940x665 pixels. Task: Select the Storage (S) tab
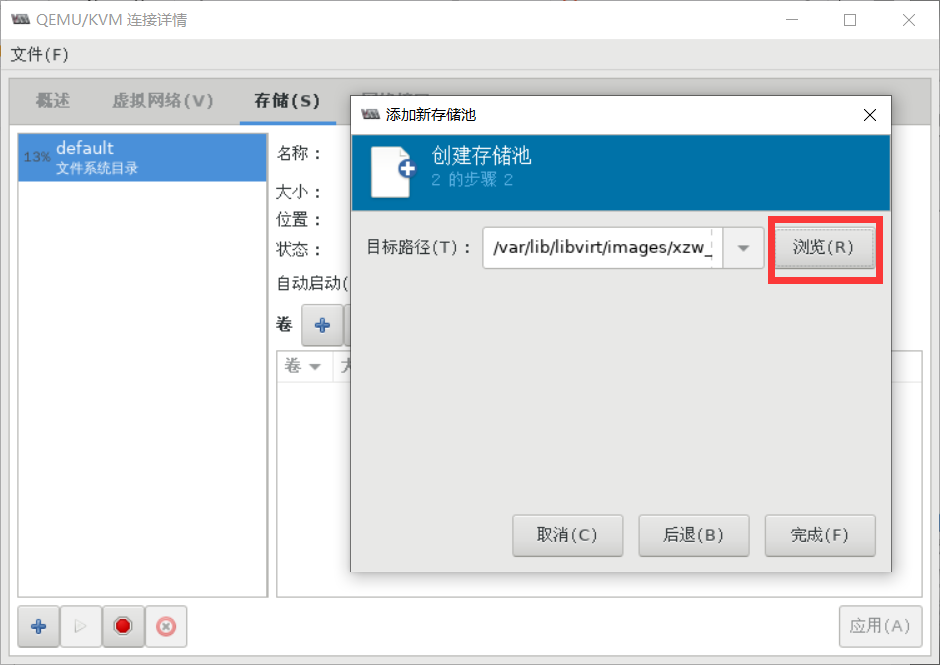pos(287,100)
